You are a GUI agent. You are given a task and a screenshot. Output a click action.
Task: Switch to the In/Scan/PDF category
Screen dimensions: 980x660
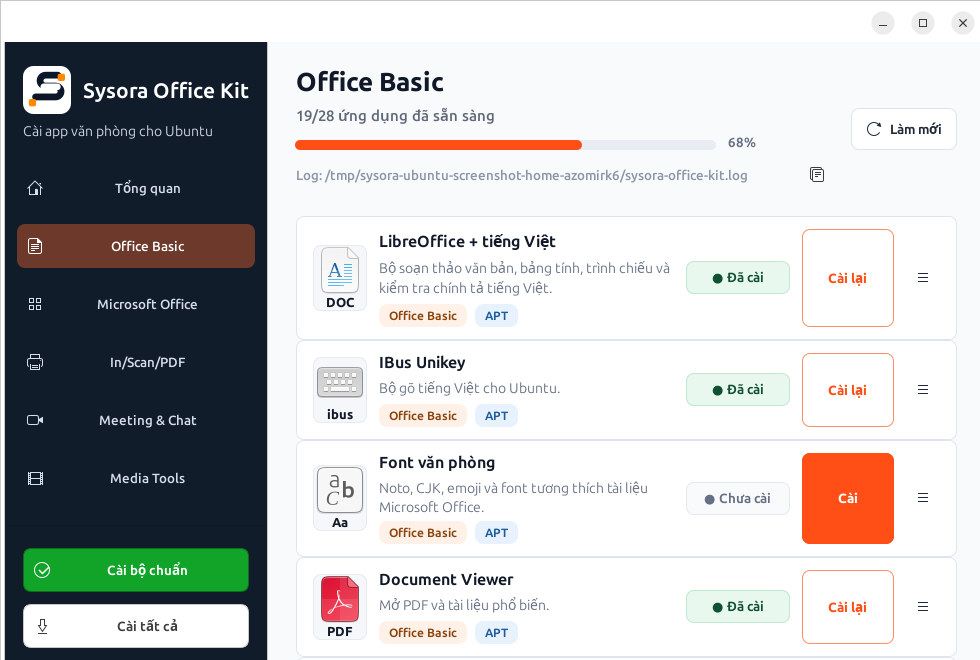[x=136, y=362]
